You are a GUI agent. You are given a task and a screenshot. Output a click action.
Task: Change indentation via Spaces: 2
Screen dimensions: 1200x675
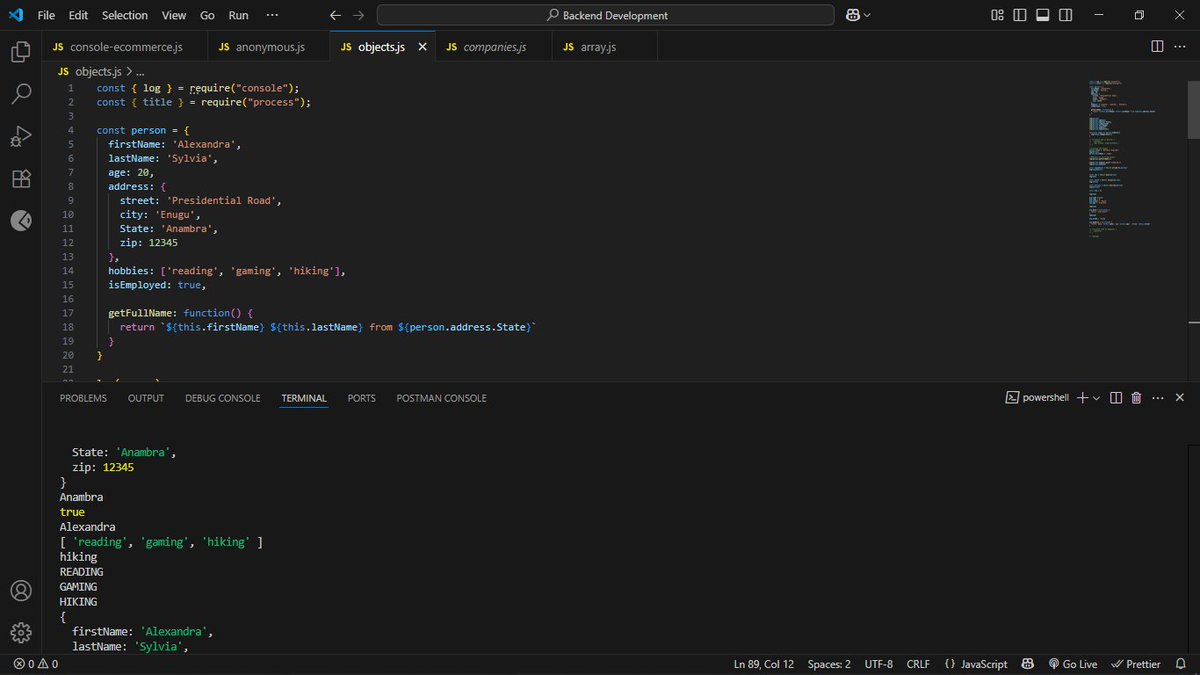click(829, 664)
